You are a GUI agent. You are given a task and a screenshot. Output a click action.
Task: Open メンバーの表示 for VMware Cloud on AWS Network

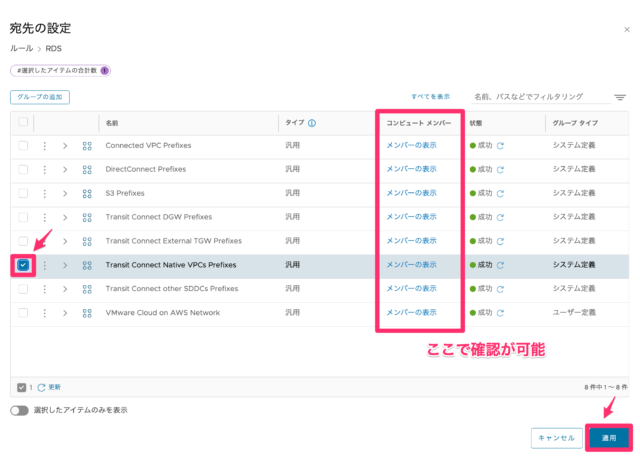click(411, 313)
